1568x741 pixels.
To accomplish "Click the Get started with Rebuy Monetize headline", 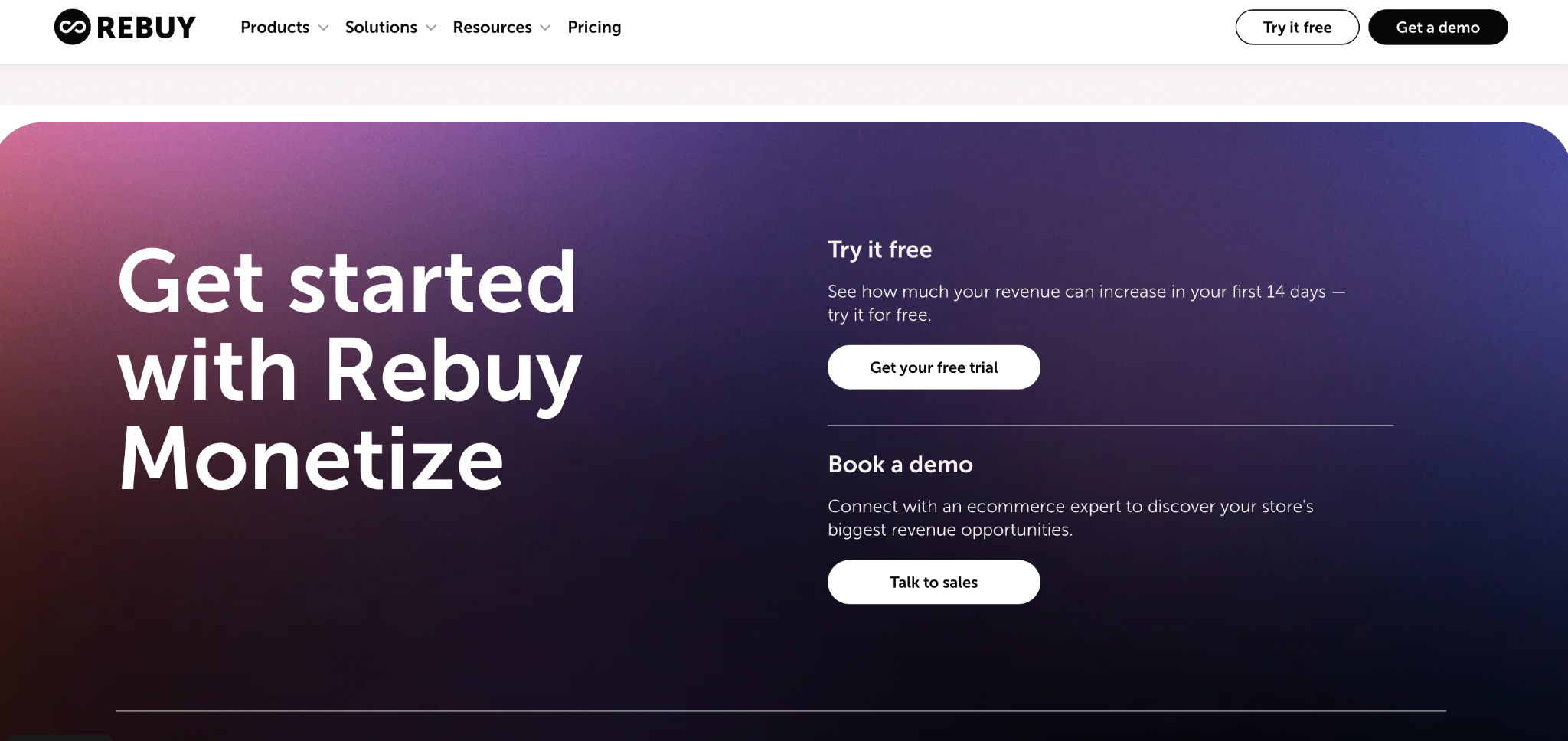I will (350, 370).
